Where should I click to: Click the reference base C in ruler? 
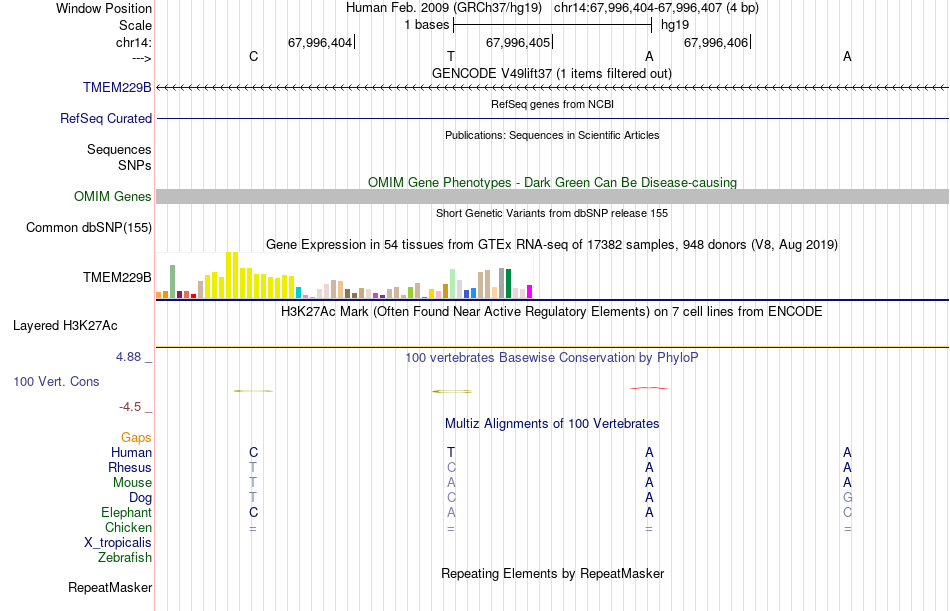[x=253, y=56]
